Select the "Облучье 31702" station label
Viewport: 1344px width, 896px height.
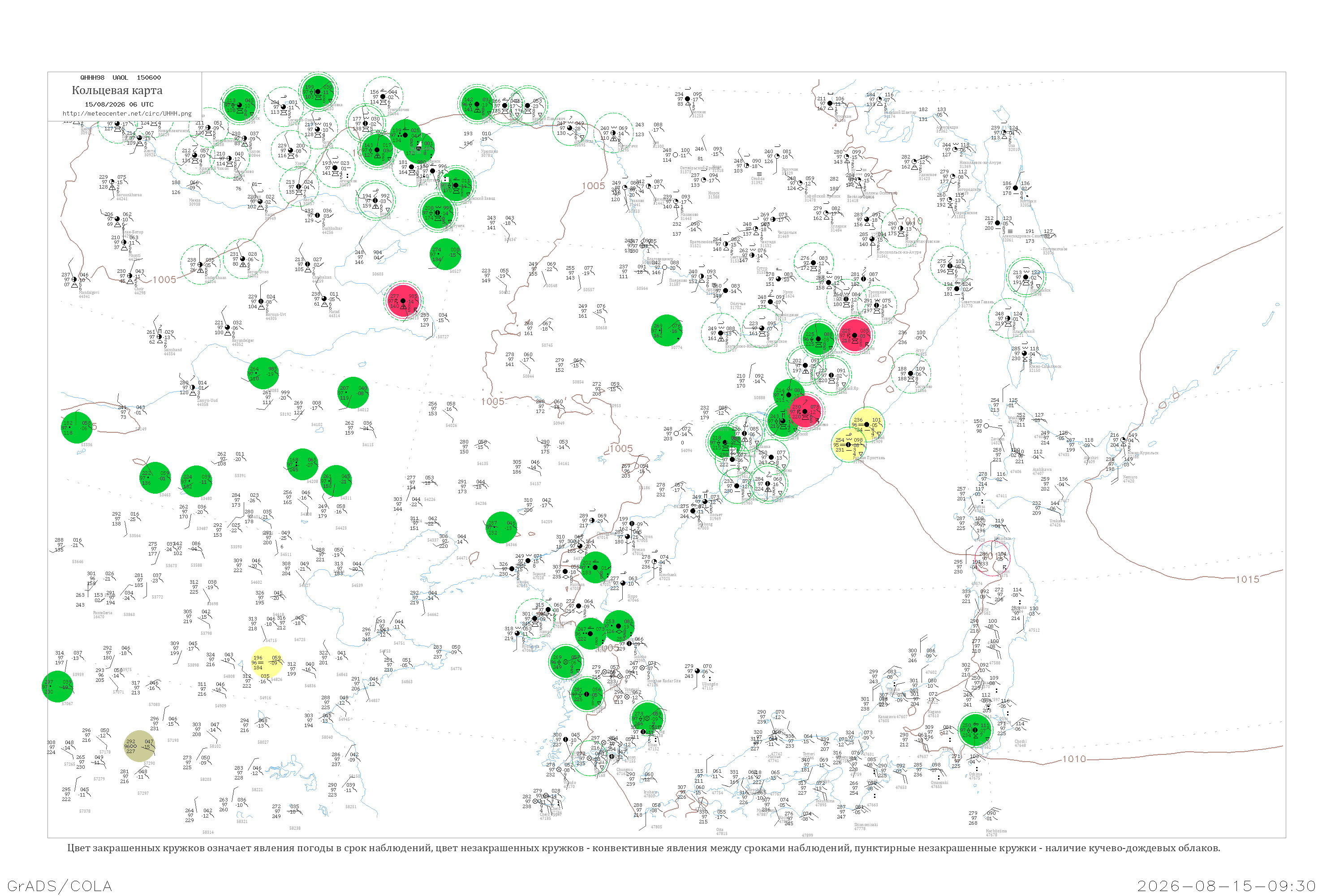[738, 306]
